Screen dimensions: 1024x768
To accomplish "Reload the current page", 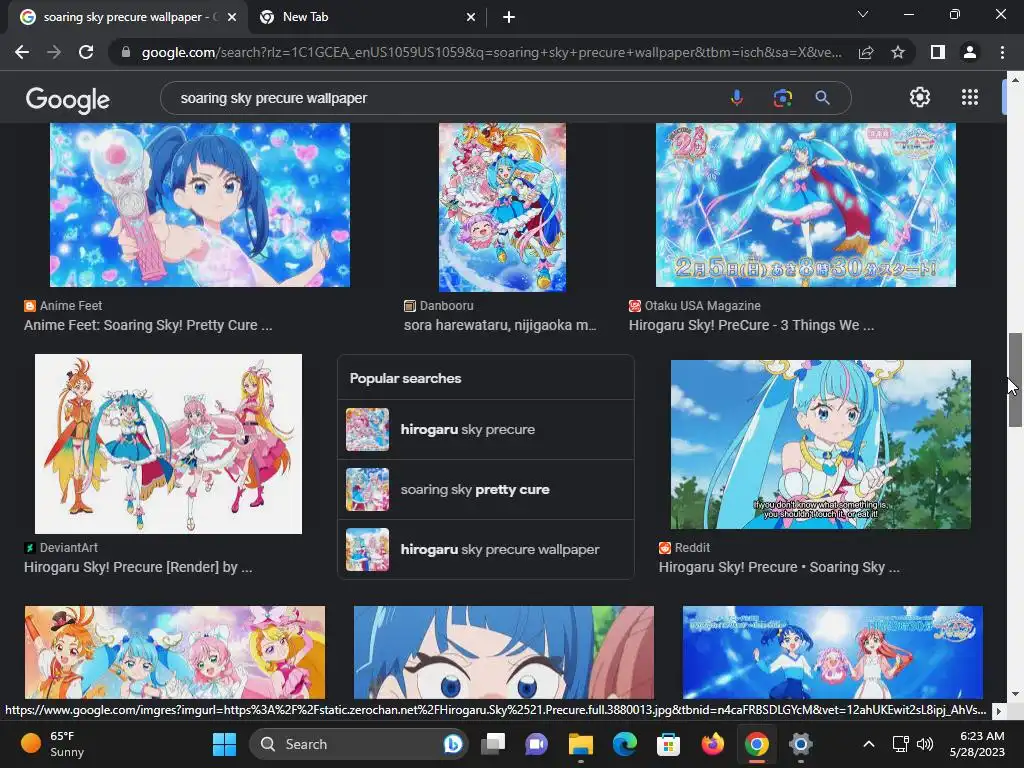I will tap(86, 52).
